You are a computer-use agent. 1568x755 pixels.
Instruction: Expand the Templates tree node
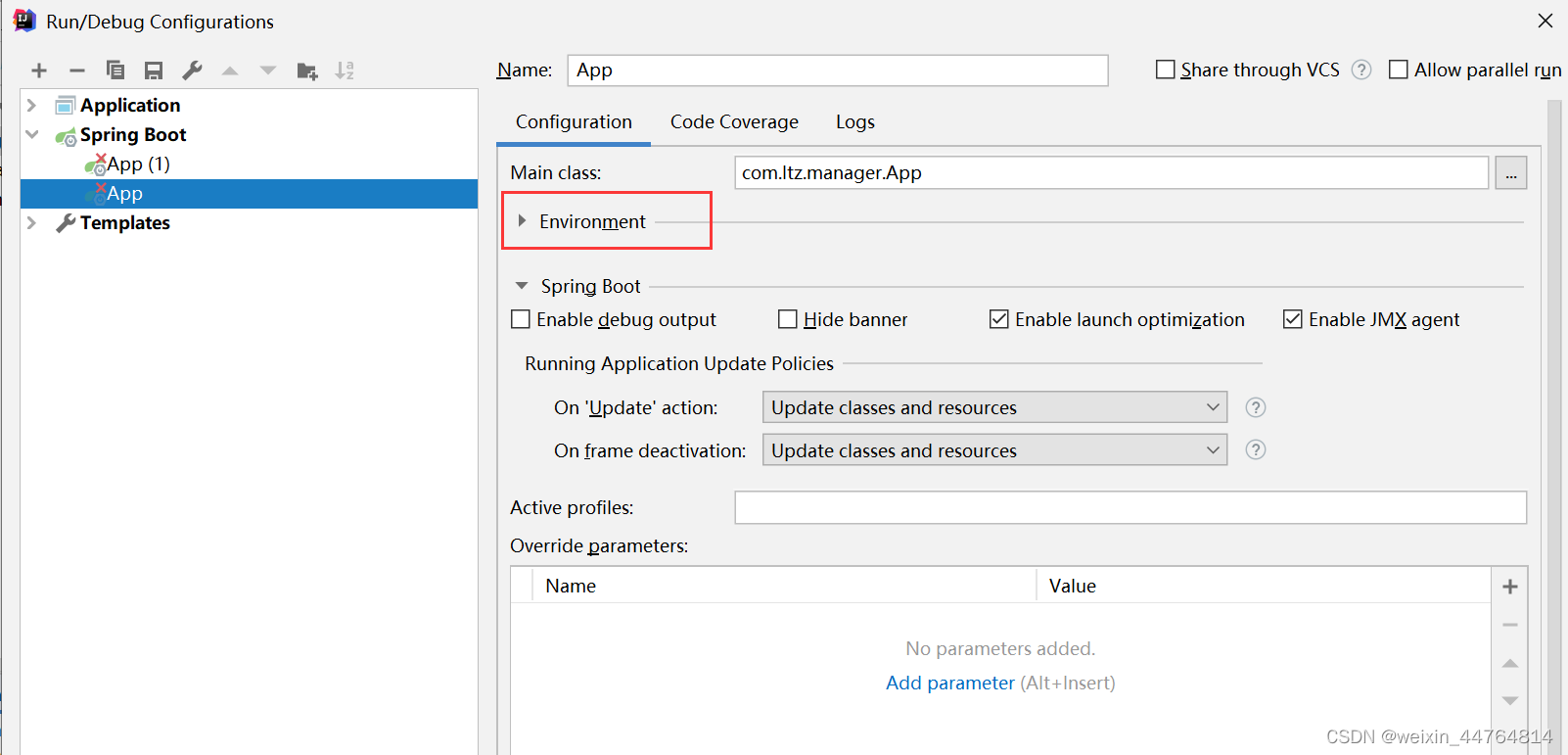[31, 222]
